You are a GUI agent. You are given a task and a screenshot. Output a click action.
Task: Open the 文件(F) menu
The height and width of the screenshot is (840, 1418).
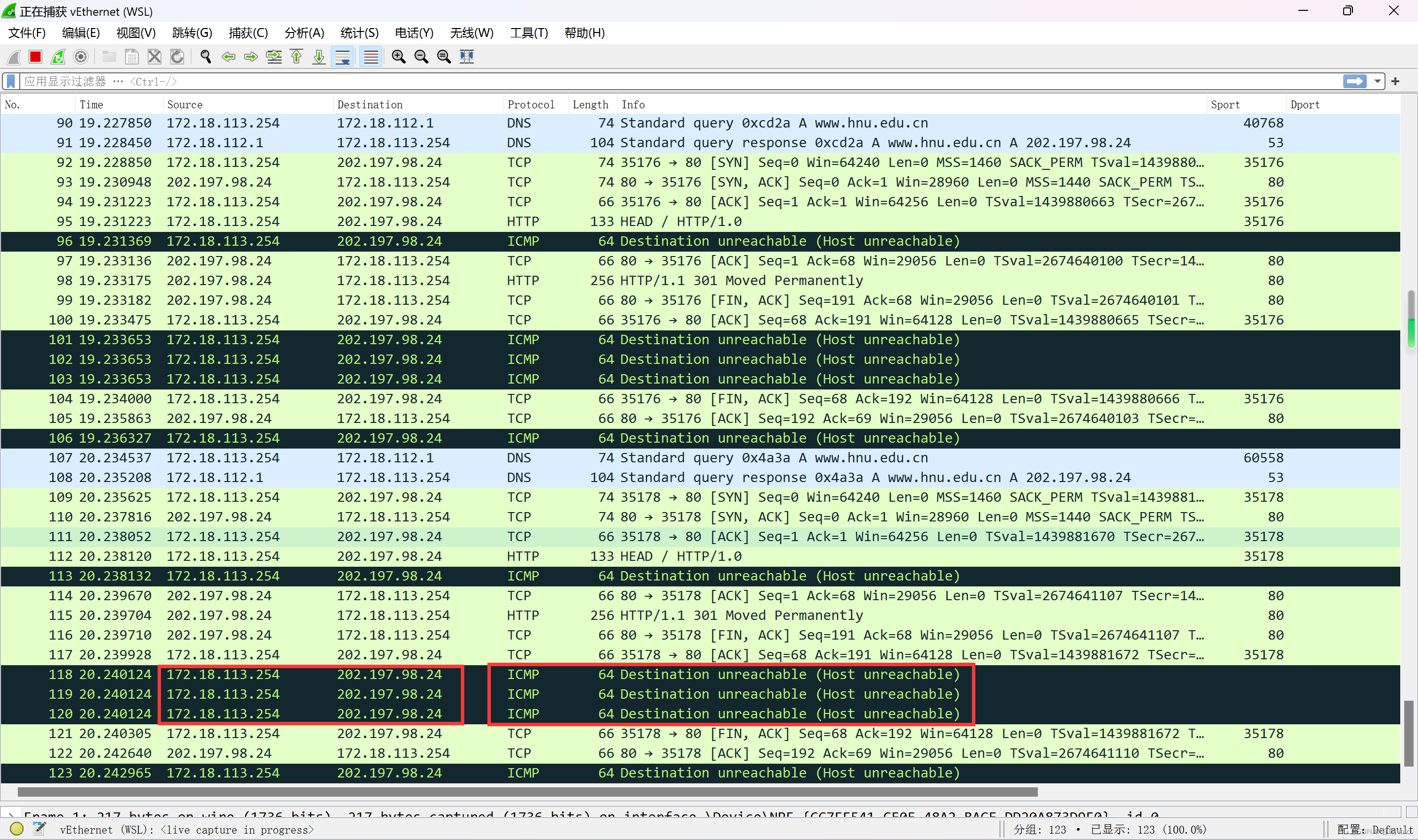tap(27, 33)
